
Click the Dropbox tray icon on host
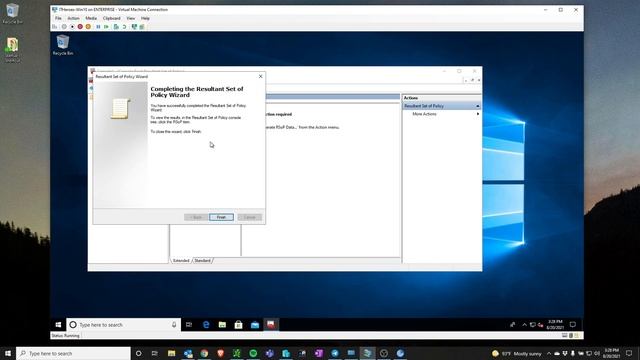(x=565, y=353)
